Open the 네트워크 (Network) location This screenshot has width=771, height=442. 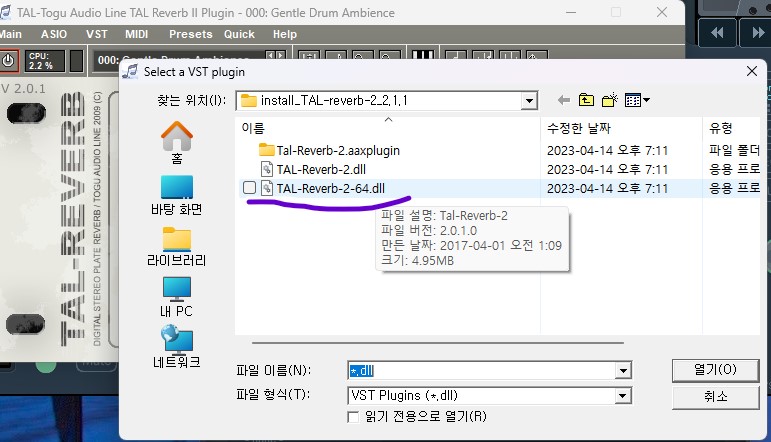177,348
